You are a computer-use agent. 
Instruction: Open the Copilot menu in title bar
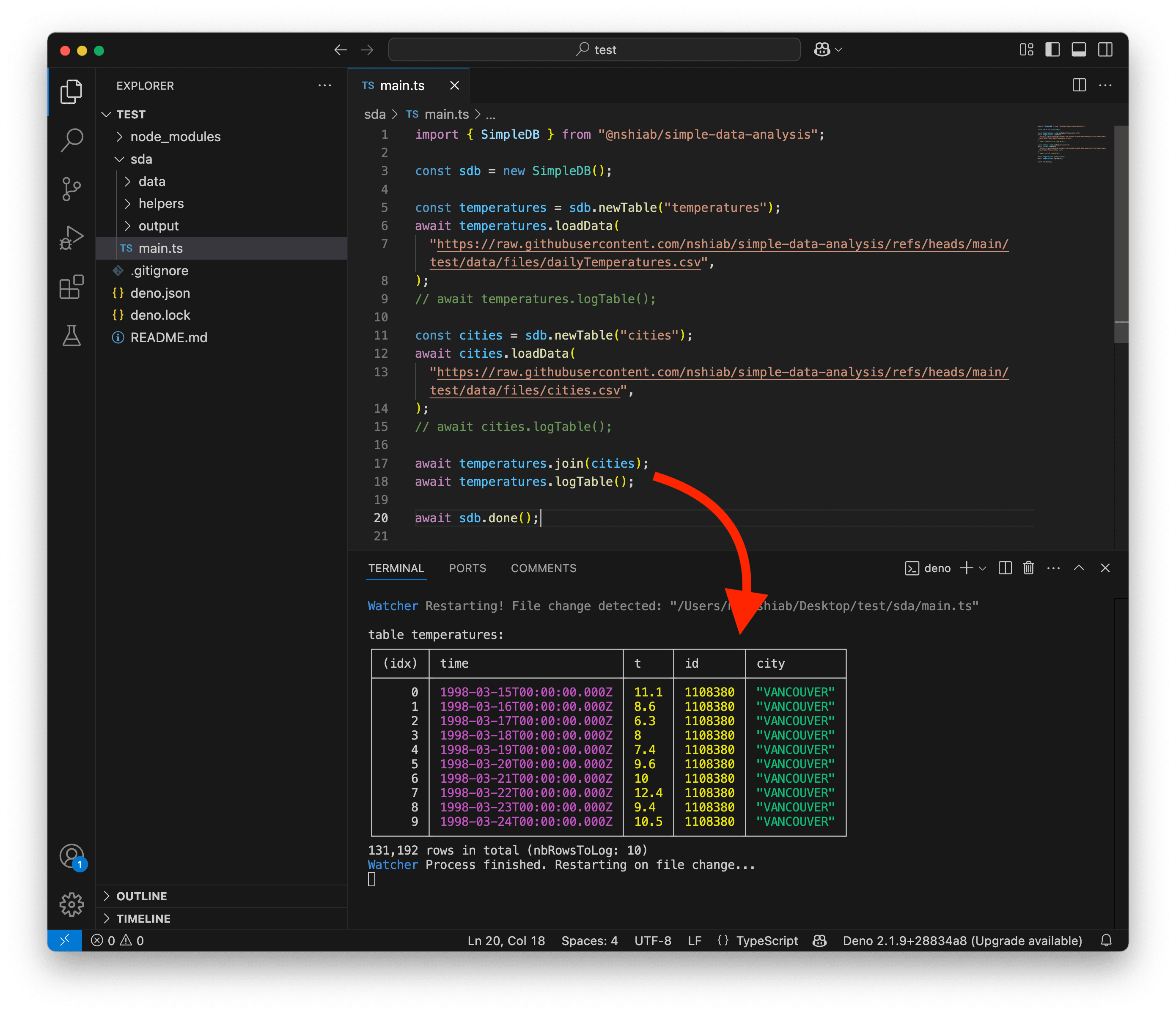827,50
